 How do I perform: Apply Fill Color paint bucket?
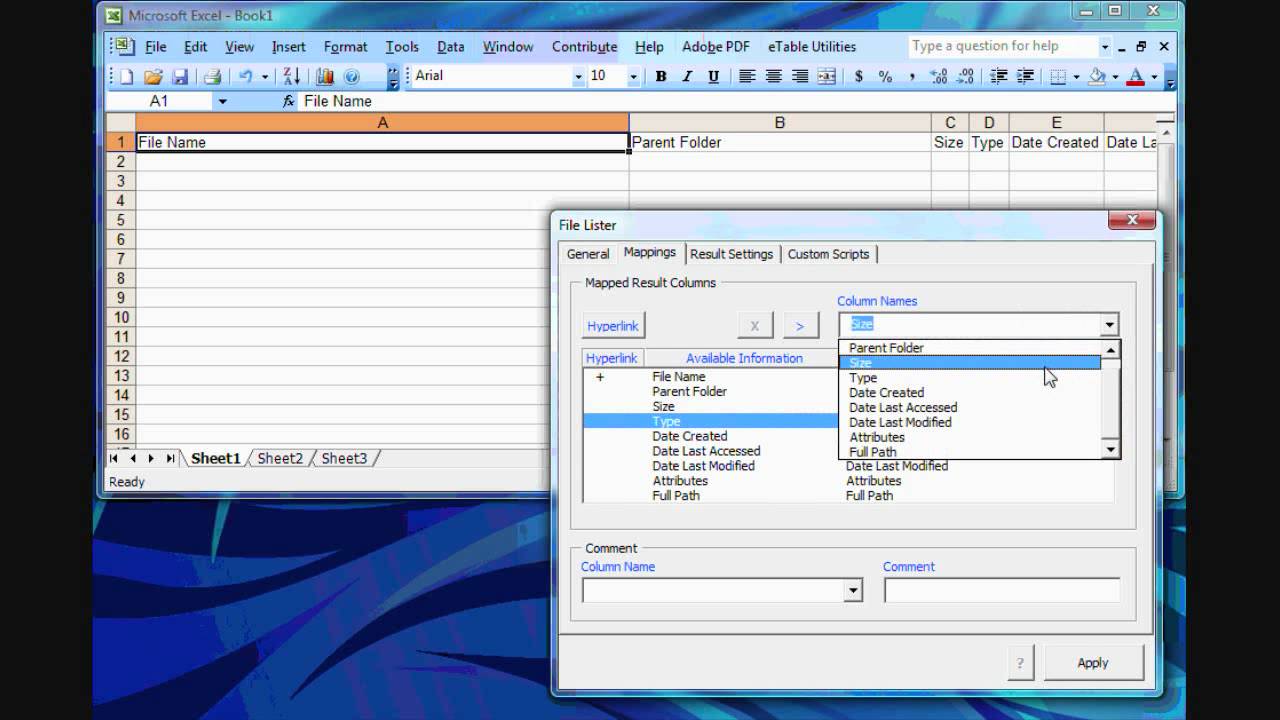click(x=1097, y=76)
